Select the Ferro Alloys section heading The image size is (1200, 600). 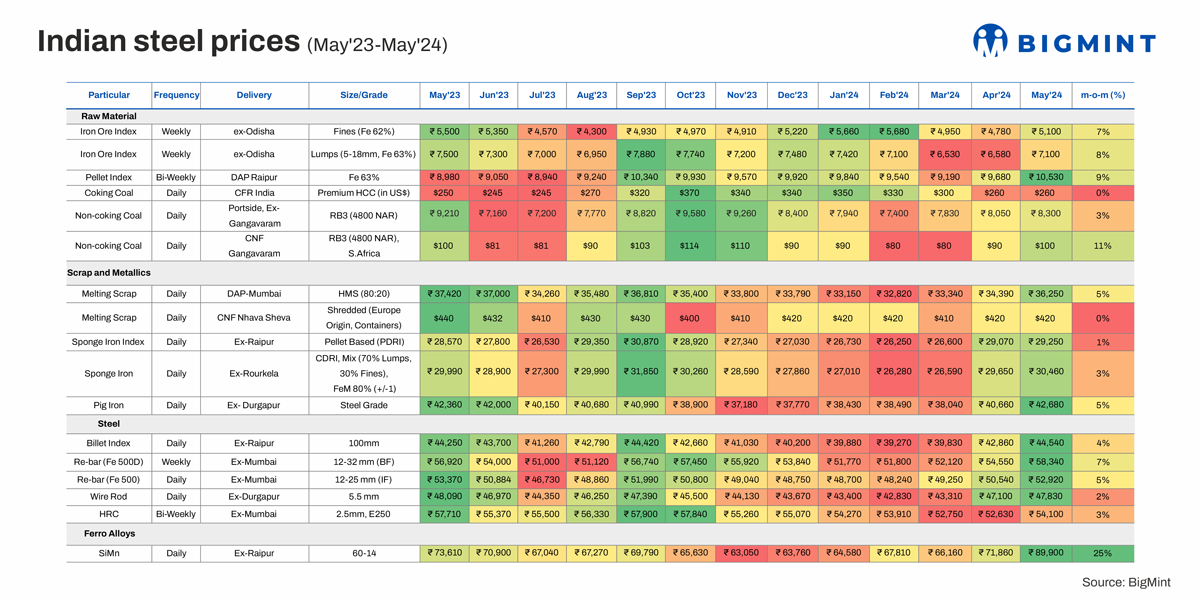click(x=109, y=534)
